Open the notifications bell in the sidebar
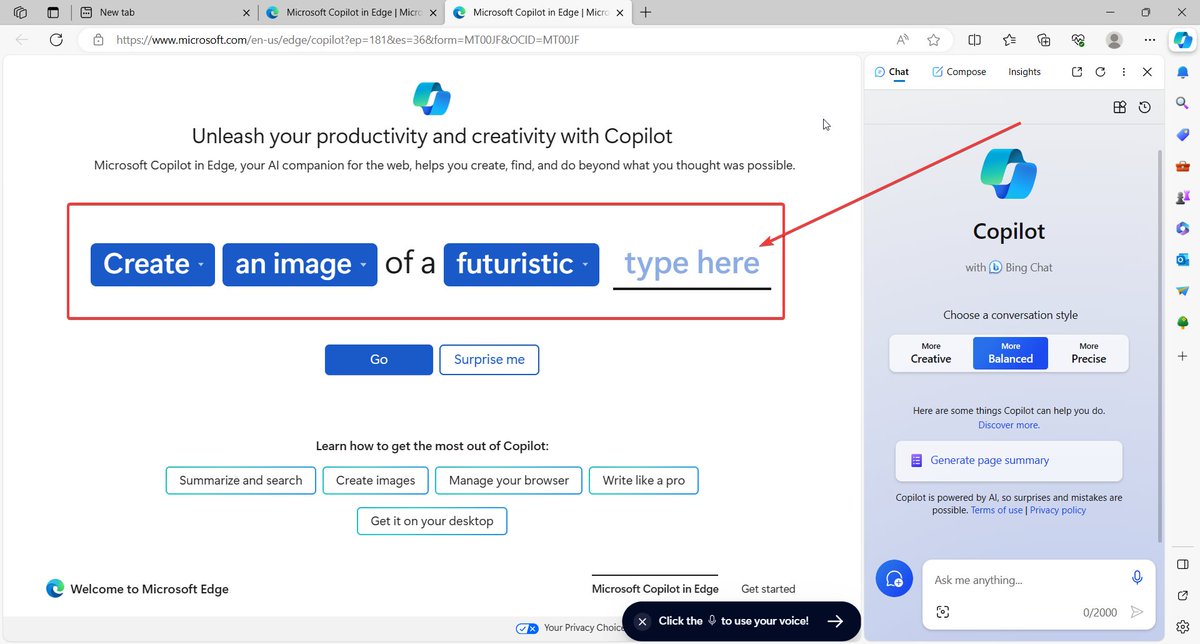Image resolution: width=1200 pixels, height=644 pixels. (1182, 72)
